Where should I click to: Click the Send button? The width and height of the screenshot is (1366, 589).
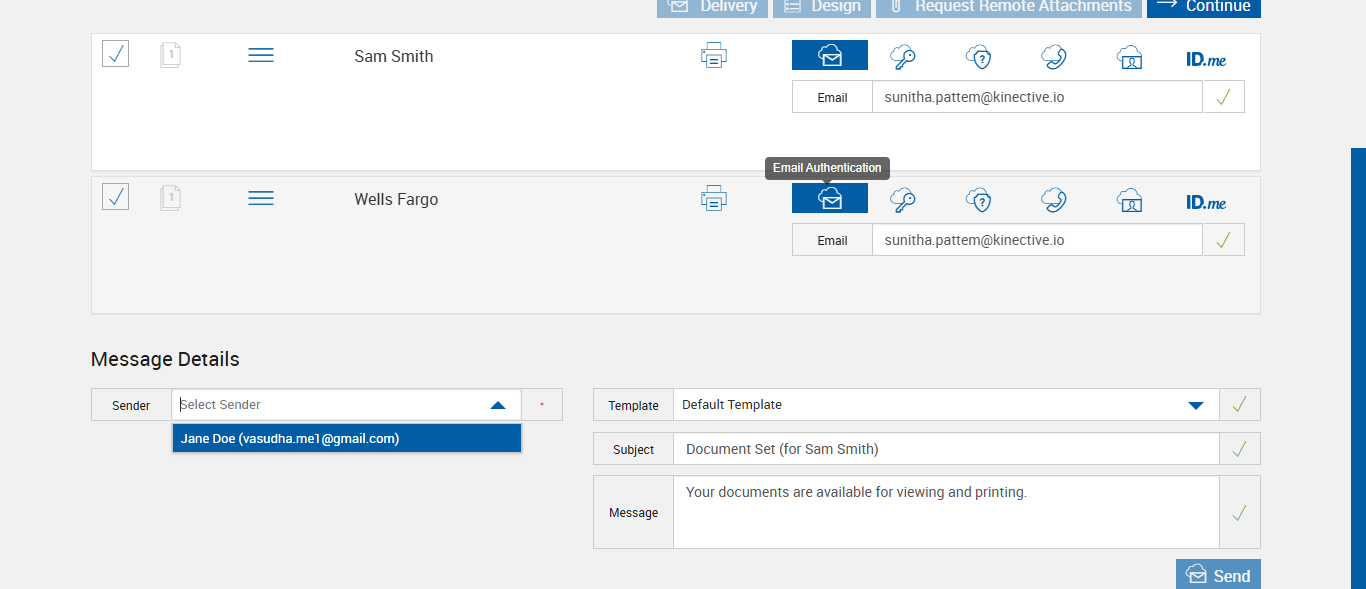tap(1218, 575)
